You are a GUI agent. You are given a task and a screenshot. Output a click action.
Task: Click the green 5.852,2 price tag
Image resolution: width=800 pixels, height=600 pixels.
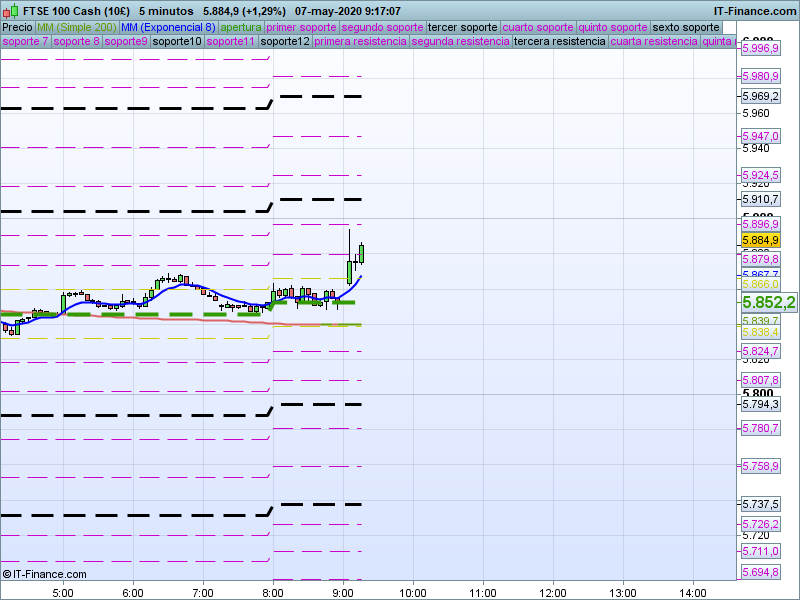coord(767,302)
